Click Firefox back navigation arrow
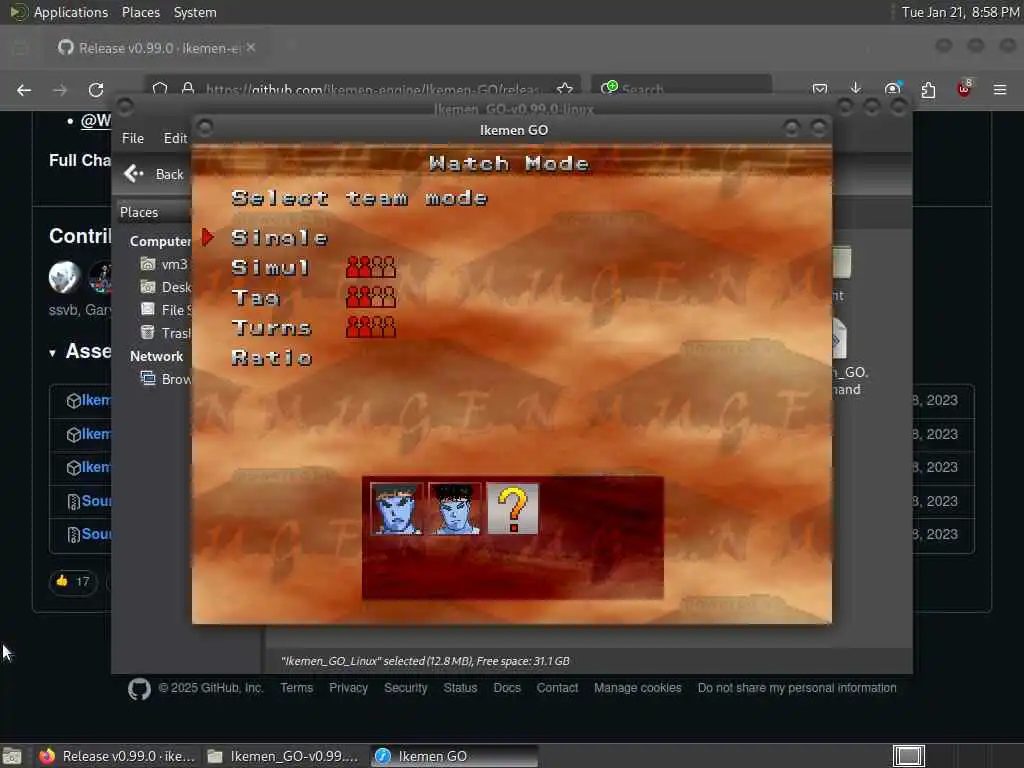This screenshot has width=1024, height=768. point(24,90)
